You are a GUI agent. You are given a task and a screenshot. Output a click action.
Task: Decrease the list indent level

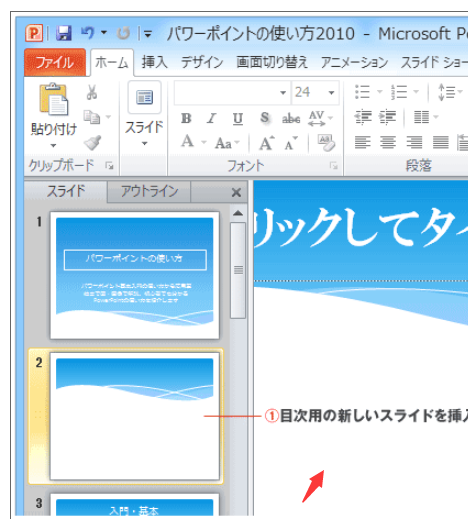(x=363, y=117)
